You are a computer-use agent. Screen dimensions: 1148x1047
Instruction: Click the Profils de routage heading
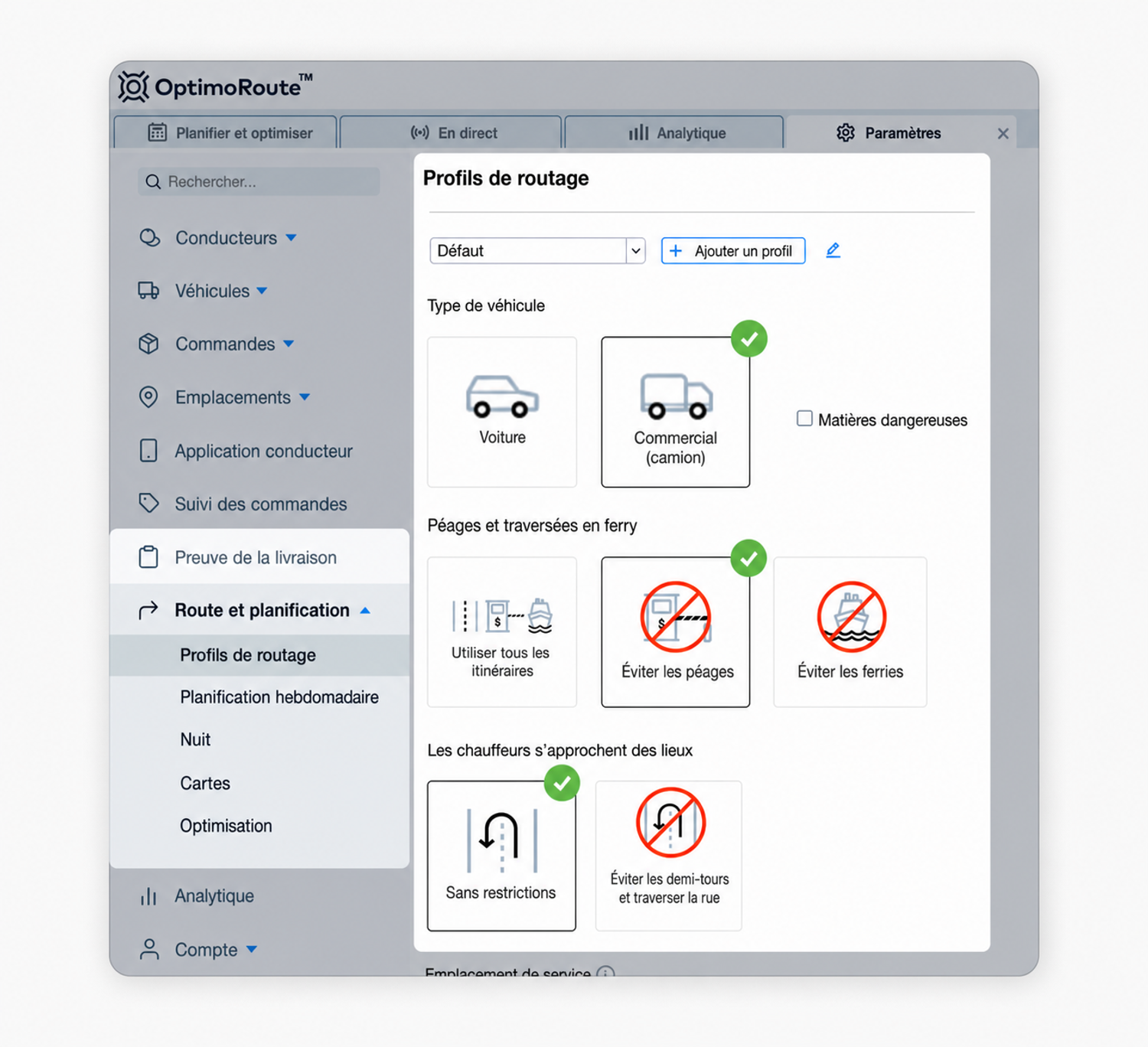coord(506,178)
